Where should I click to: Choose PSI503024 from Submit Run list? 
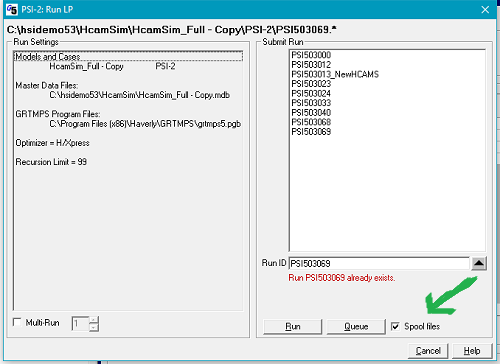click(311, 93)
